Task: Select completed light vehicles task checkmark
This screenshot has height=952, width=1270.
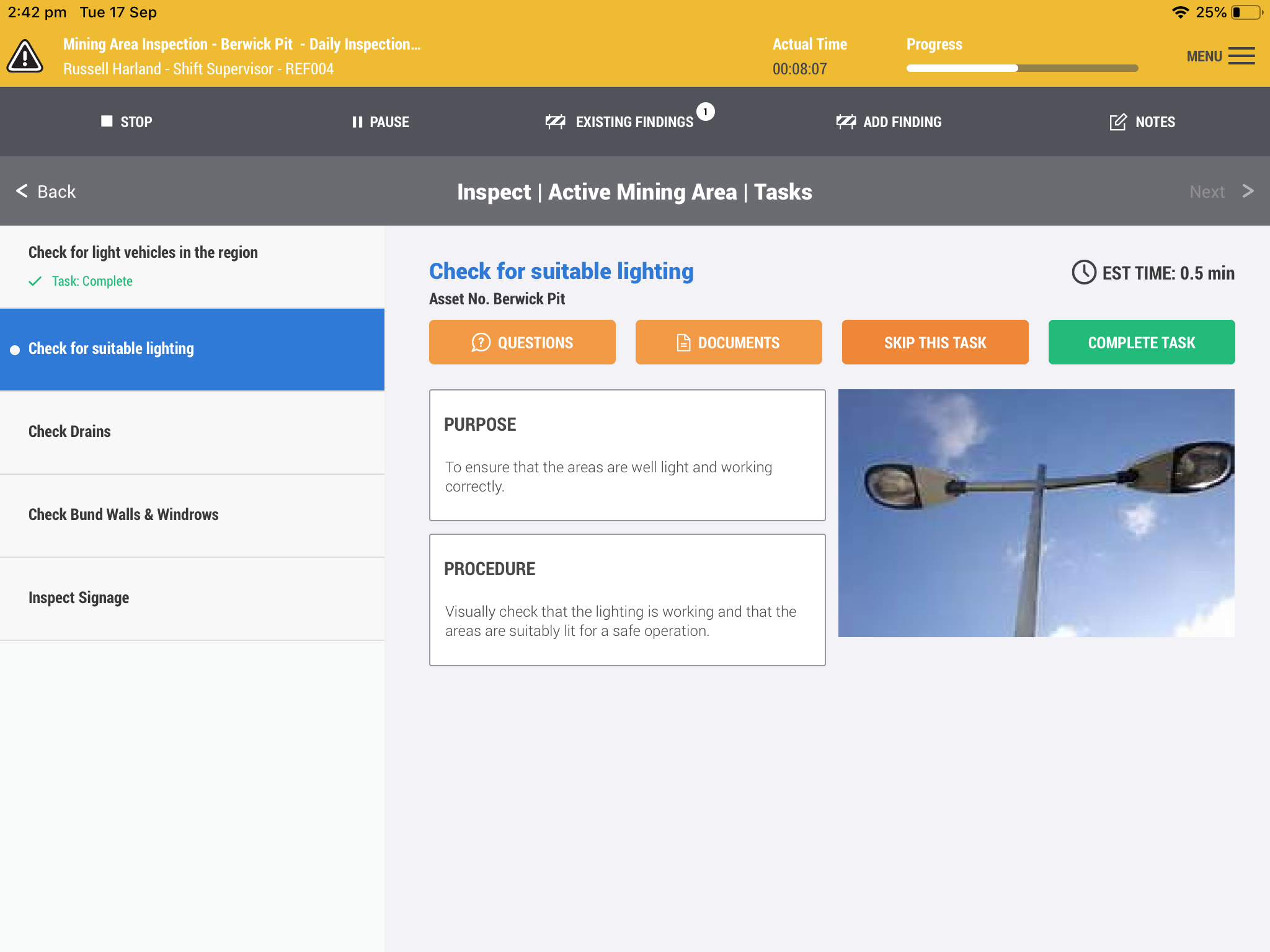Action: coord(35,281)
